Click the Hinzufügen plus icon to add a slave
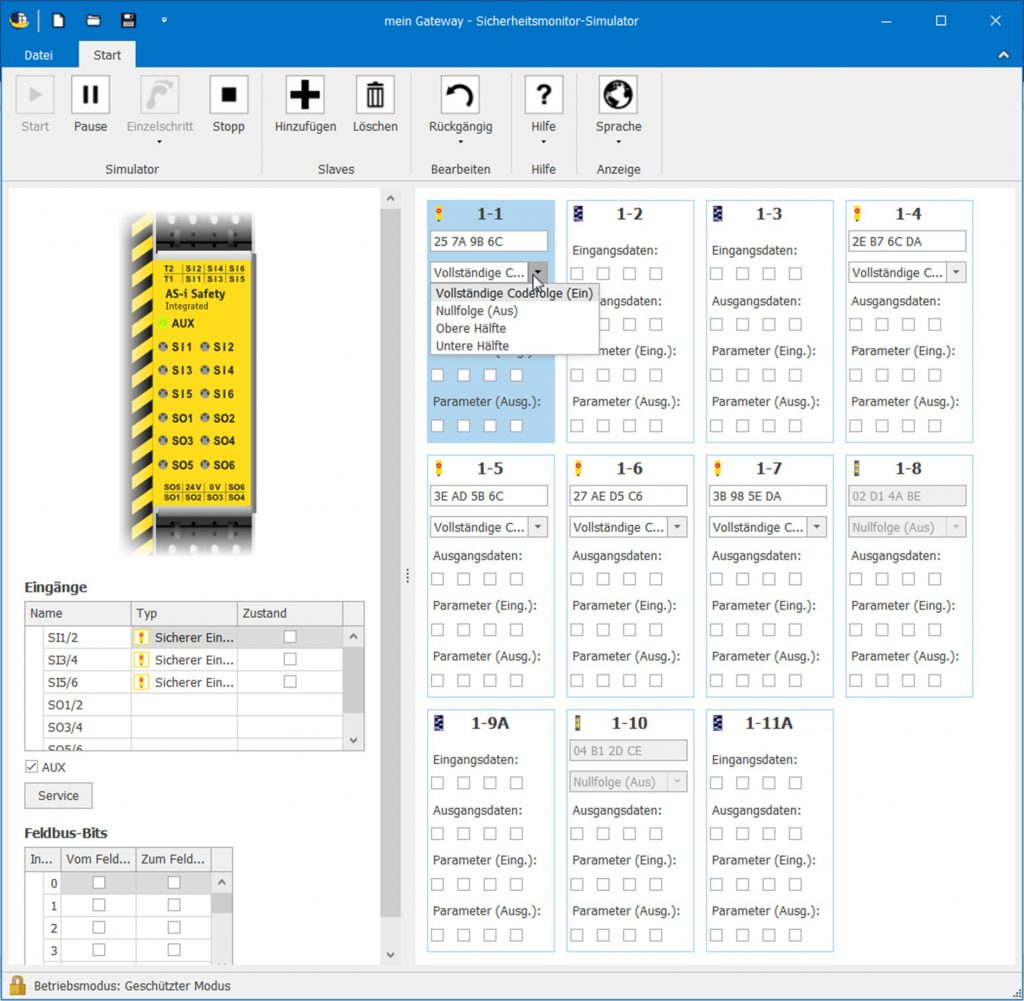The height and width of the screenshot is (1001, 1024). point(304,97)
